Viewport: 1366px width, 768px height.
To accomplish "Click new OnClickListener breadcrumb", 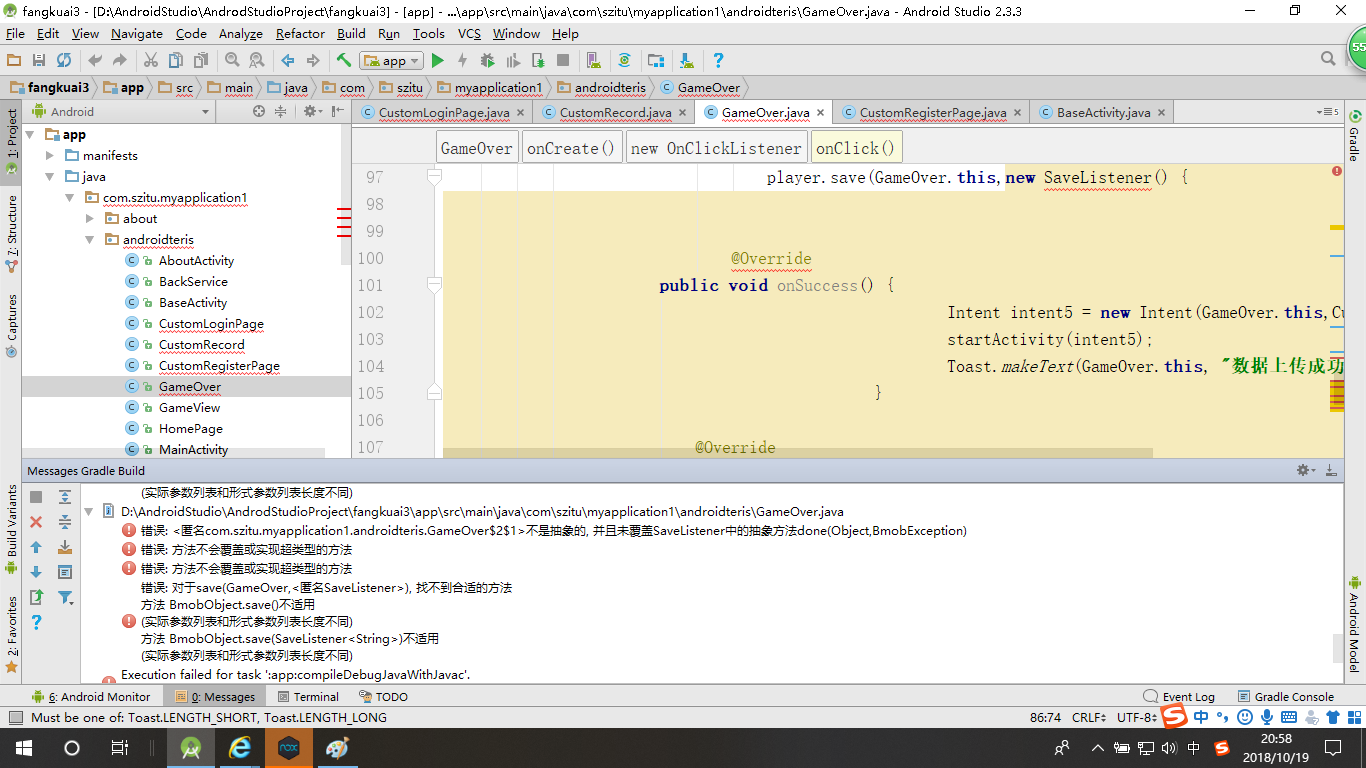I will point(717,148).
